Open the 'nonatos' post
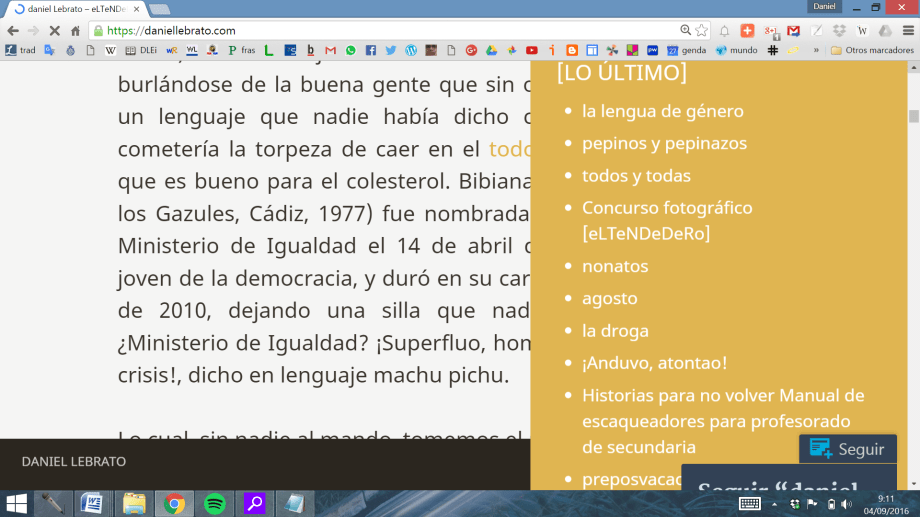Image resolution: width=920 pixels, height=517 pixels. [615, 266]
